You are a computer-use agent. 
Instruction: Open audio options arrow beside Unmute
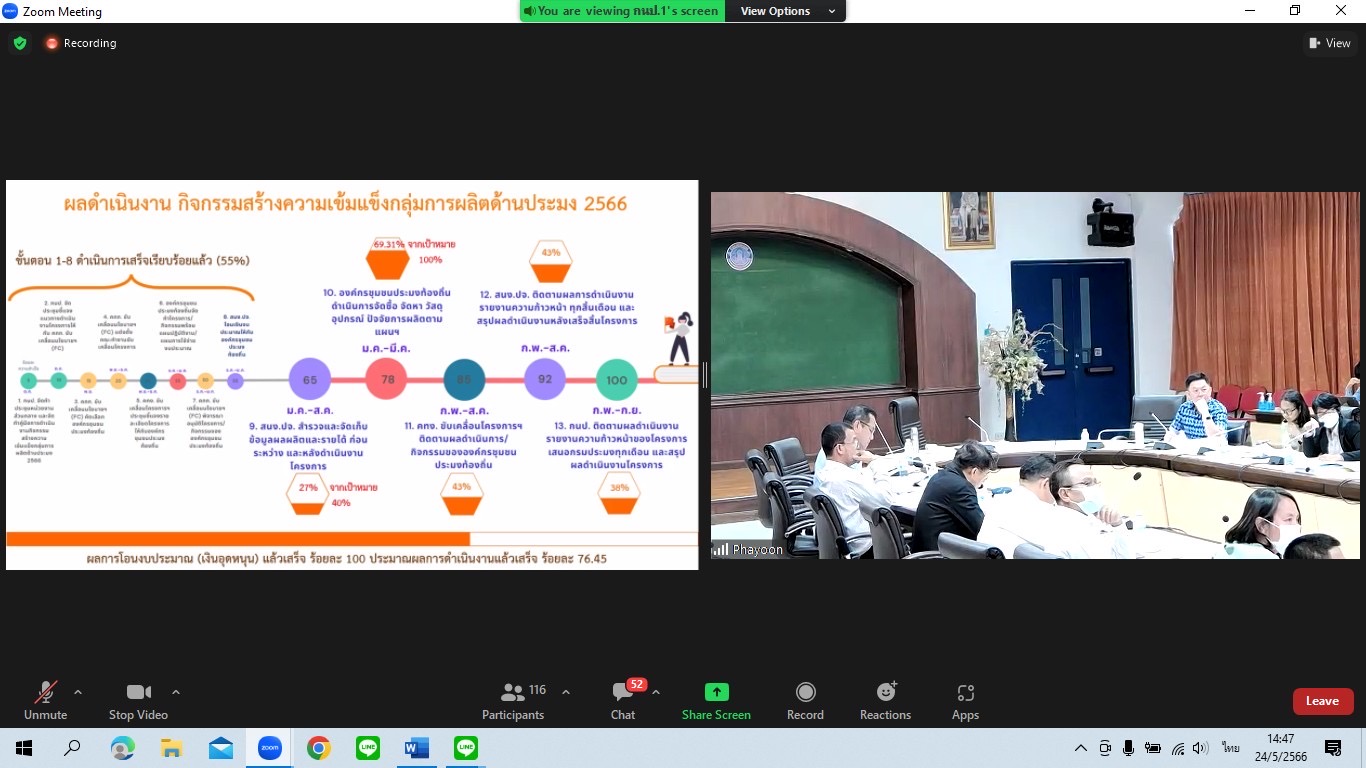tap(78, 692)
